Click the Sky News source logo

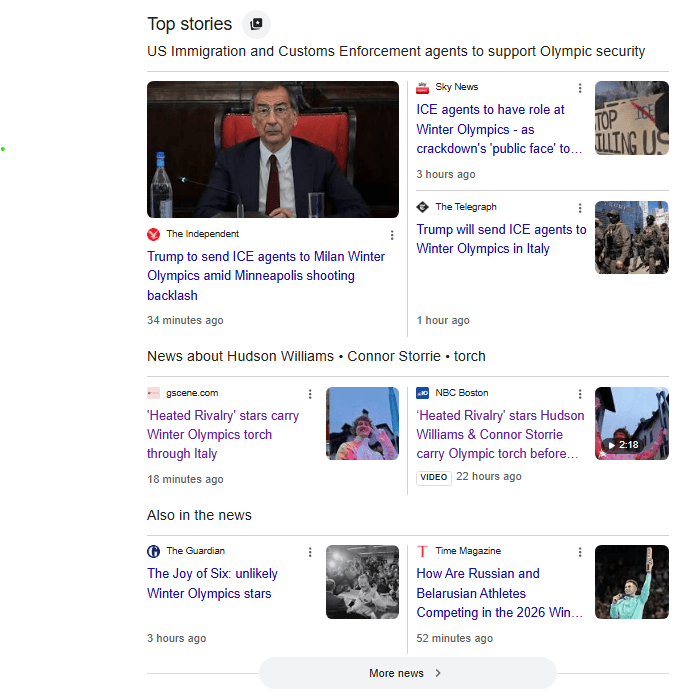tap(423, 88)
